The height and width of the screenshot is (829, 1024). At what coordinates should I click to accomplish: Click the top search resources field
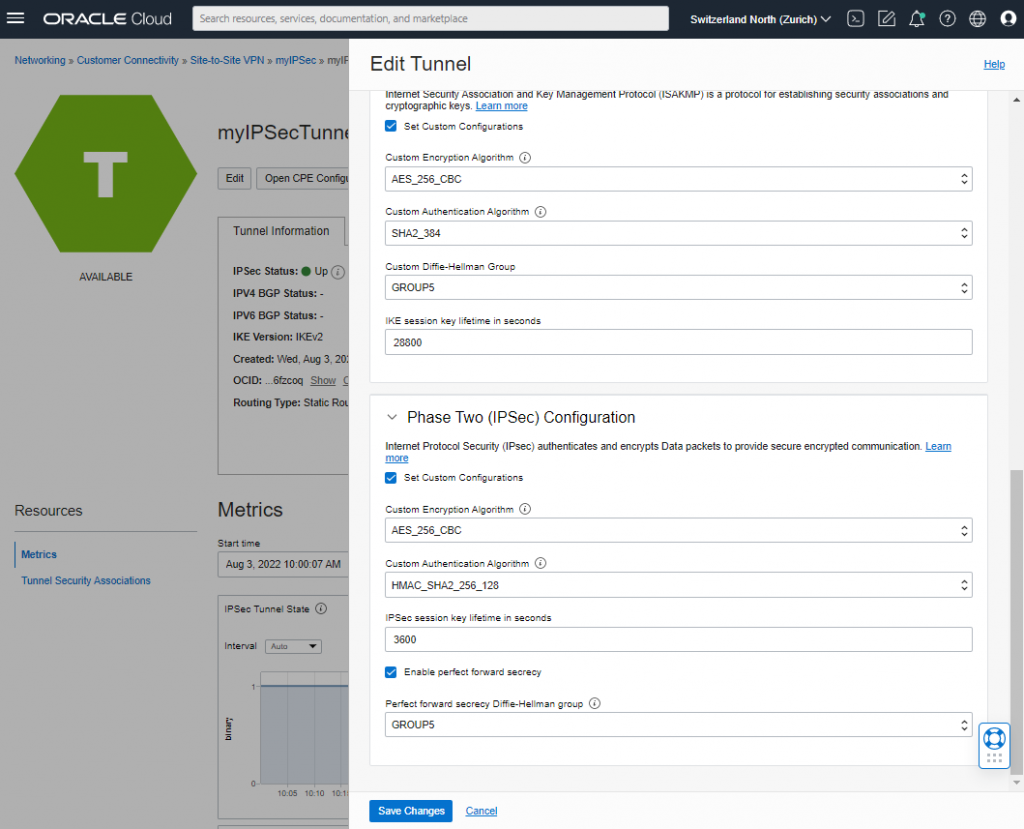point(430,19)
